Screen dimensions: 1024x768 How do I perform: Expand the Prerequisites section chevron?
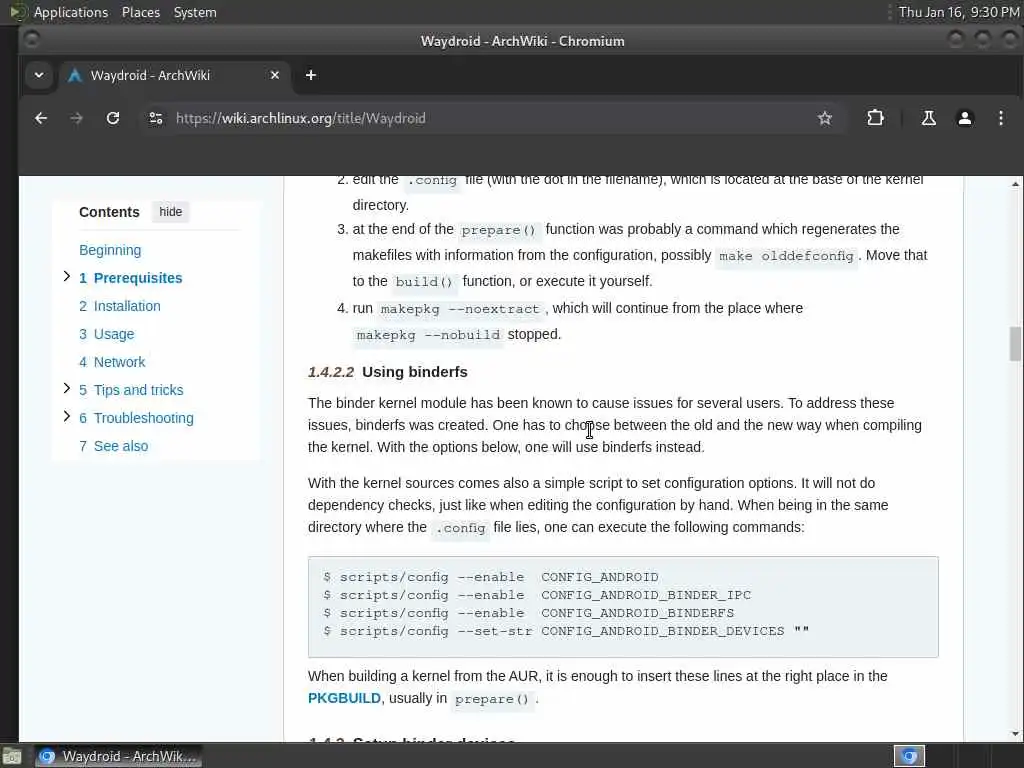pos(66,277)
